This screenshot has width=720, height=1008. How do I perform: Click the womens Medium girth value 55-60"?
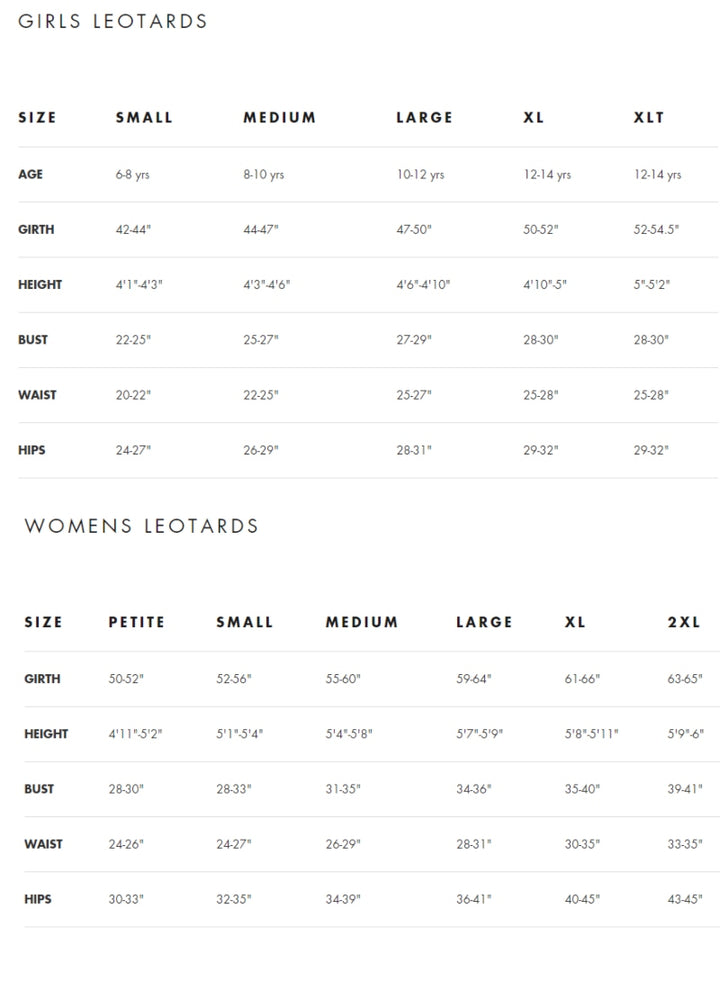pos(343,679)
